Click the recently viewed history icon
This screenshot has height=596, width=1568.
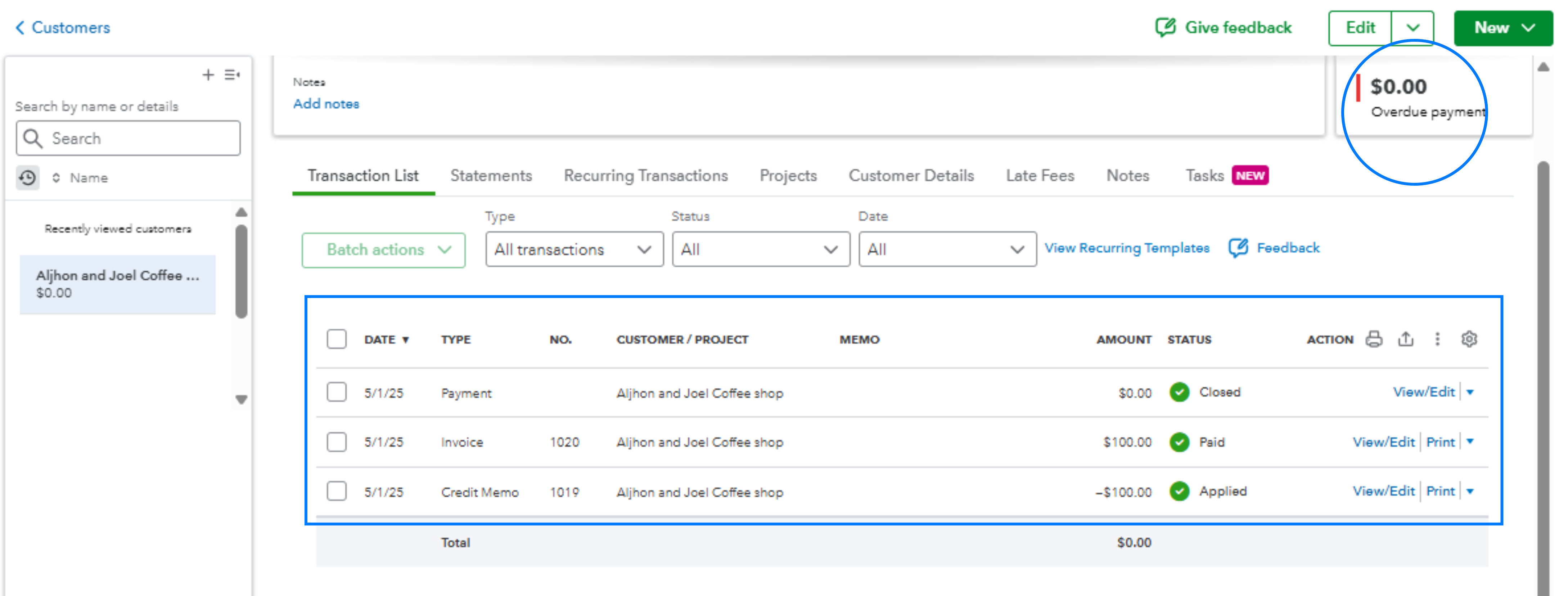coord(27,178)
